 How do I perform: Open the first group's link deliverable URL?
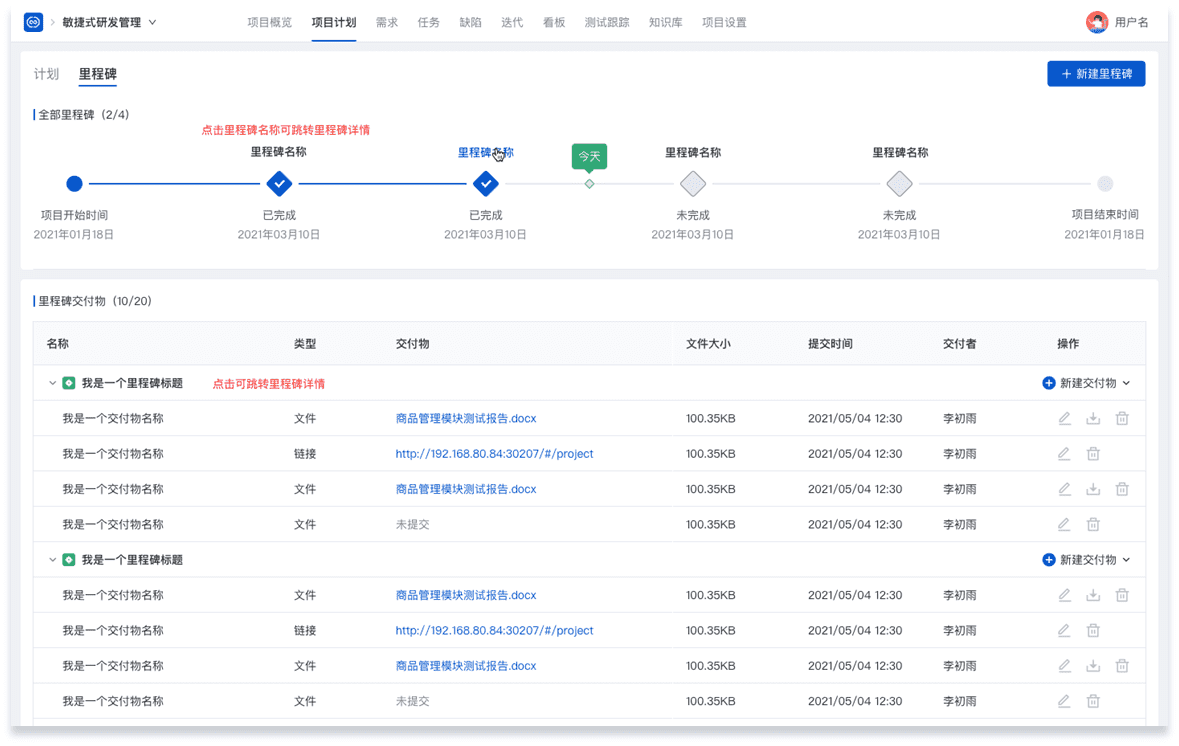tap(494, 454)
